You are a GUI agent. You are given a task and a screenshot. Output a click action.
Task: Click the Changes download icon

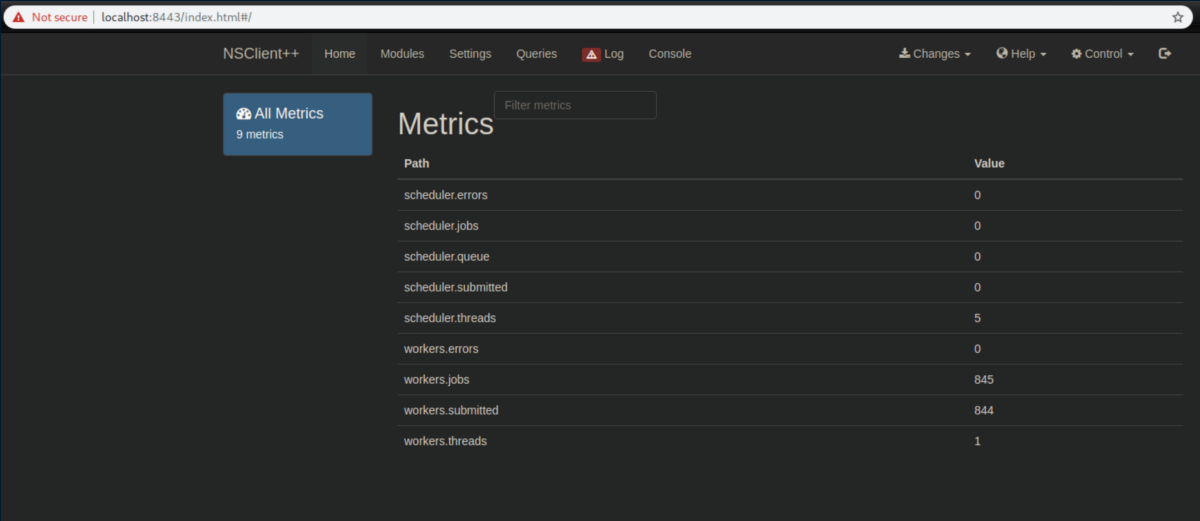pos(904,54)
